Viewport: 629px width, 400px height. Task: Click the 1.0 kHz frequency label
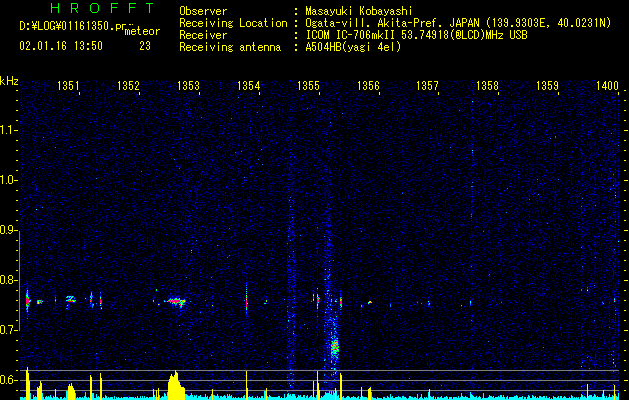[8, 181]
